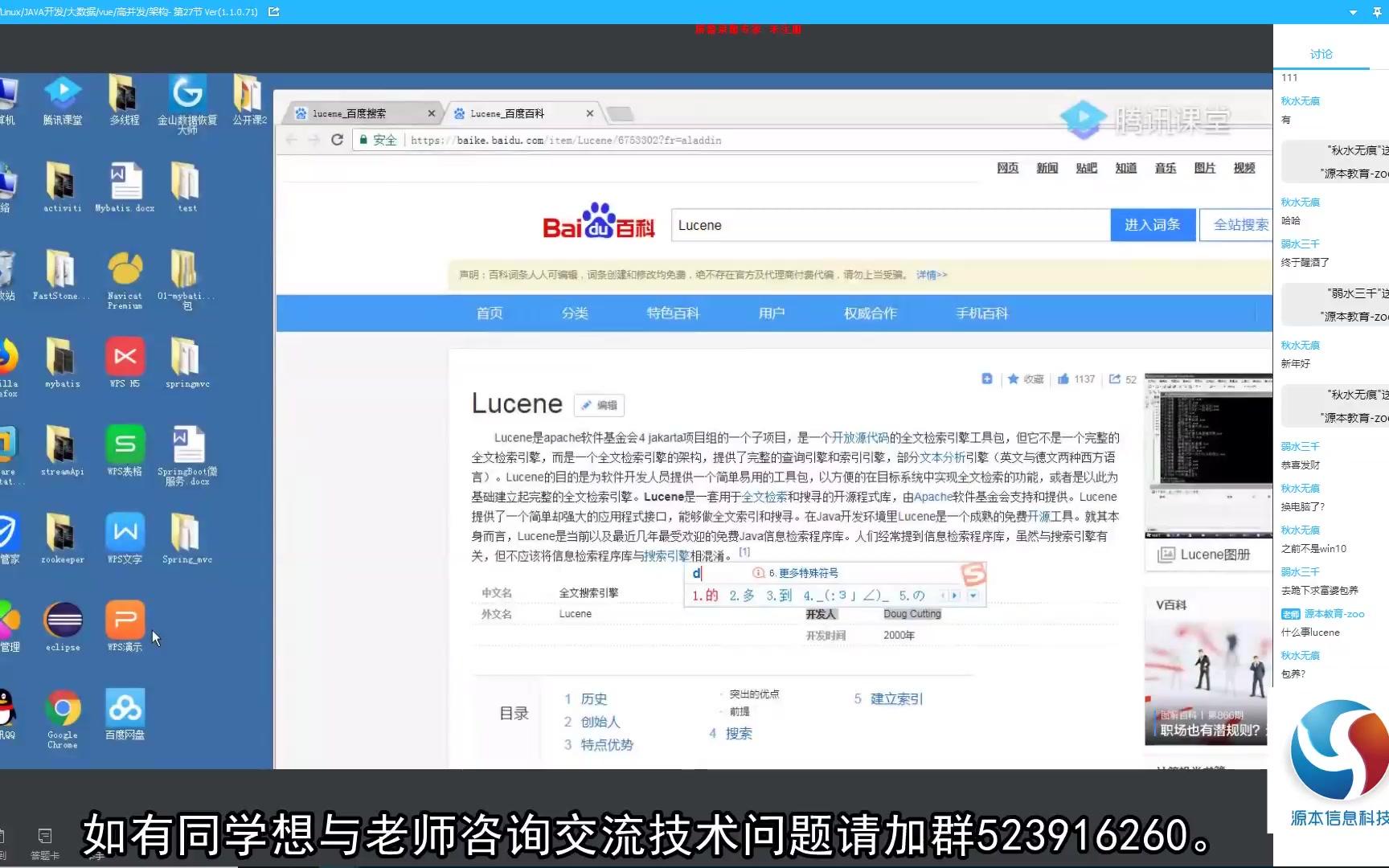1389x868 pixels.
Task: Expand the IME candidate dropdown arrow
Action: click(973, 596)
